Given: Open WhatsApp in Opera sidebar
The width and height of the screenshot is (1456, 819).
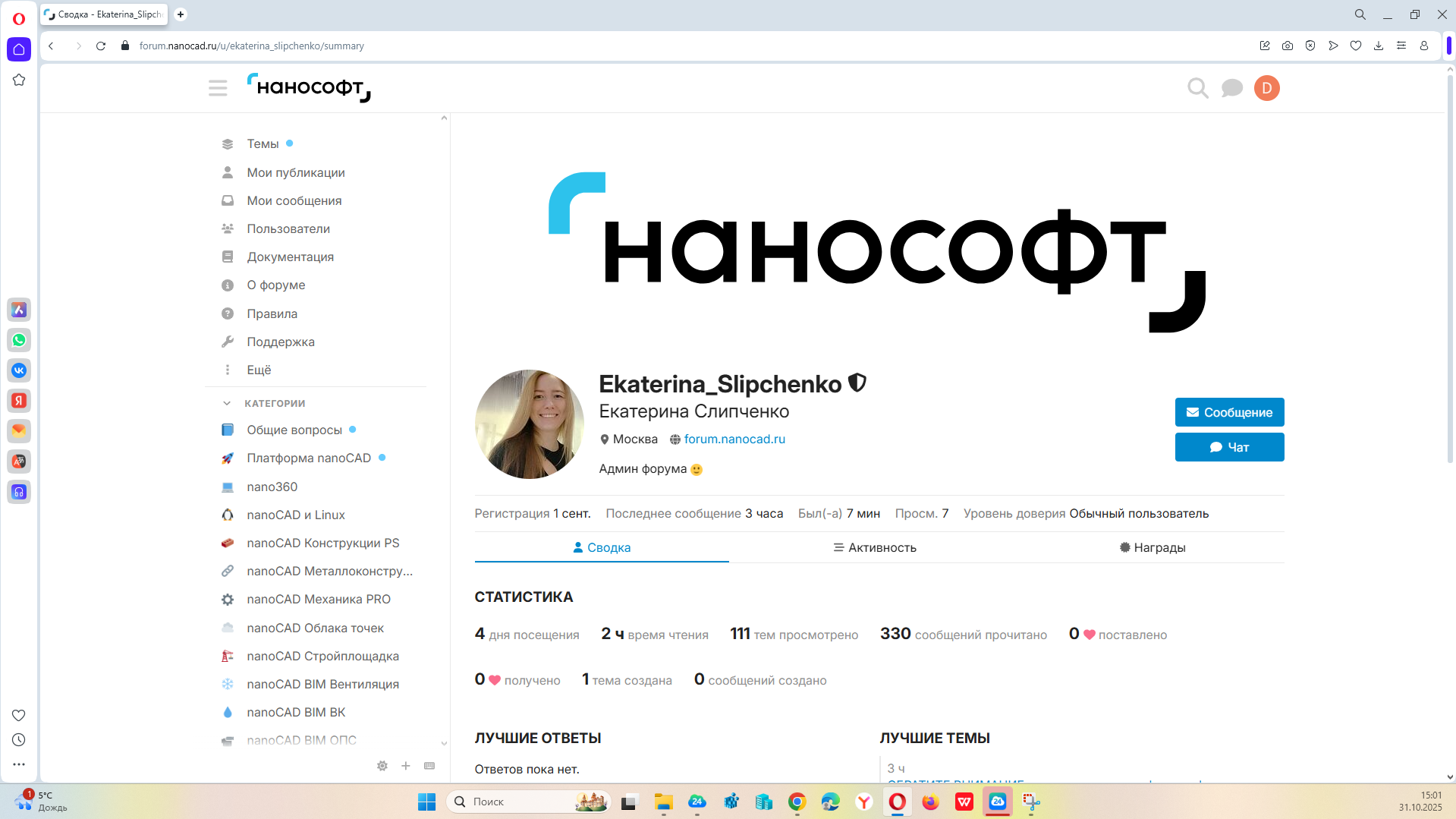Looking at the screenshot, I should (x=19, y=340).
